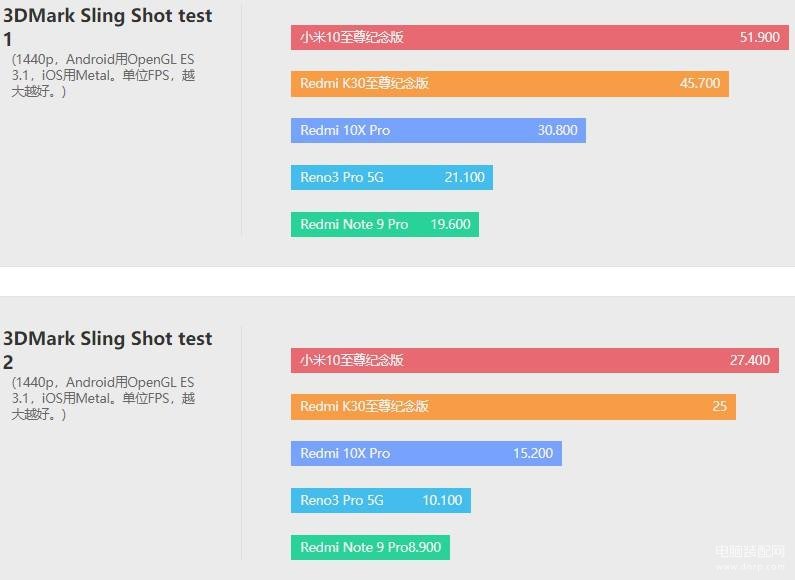Click the watermark logo in the corner
Screen dimensions: 795x580
click(x=750, y=557)
